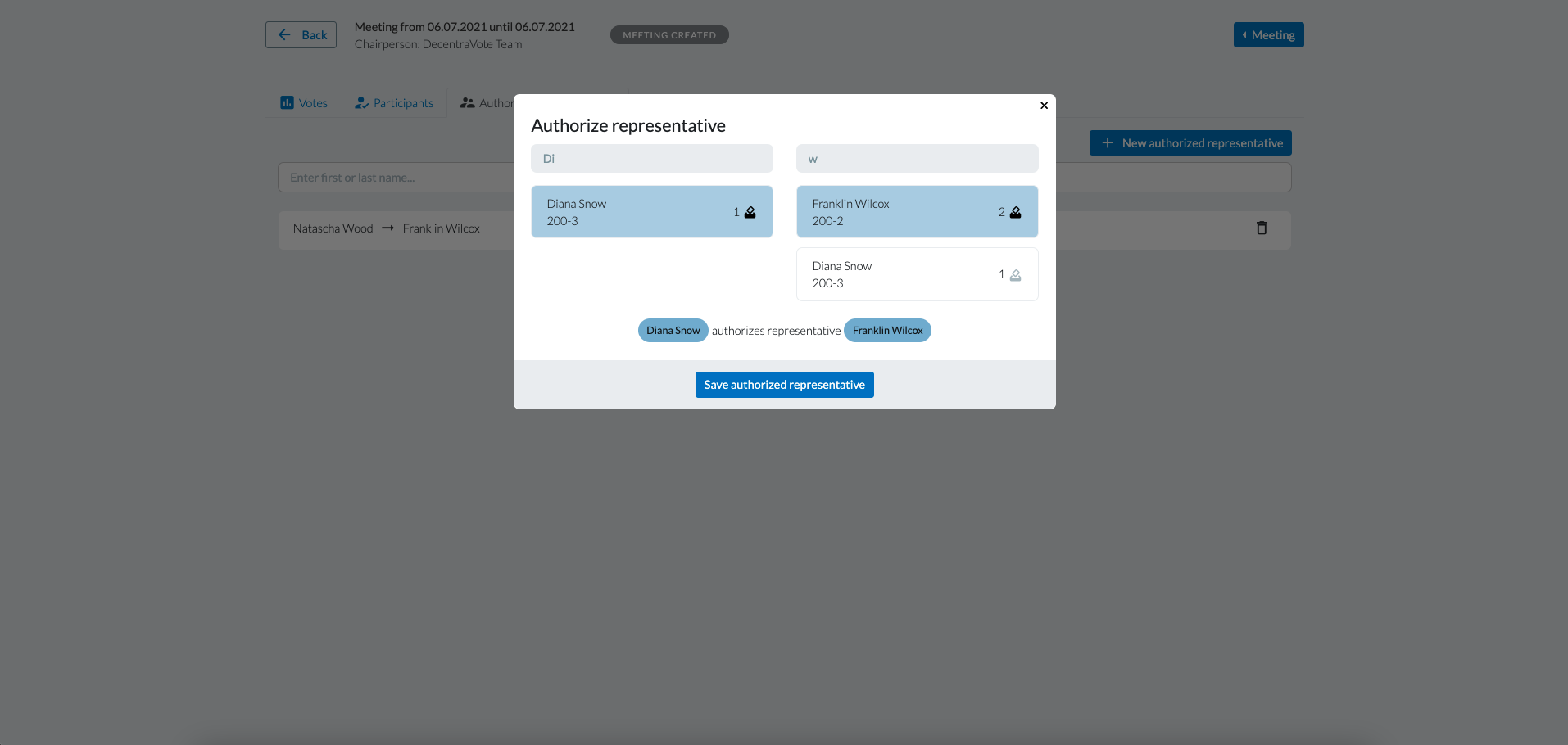The height and width of the screenshot is (745, 1568).
Task: Click the Votes tab chart icon
Action: (287, 103)
